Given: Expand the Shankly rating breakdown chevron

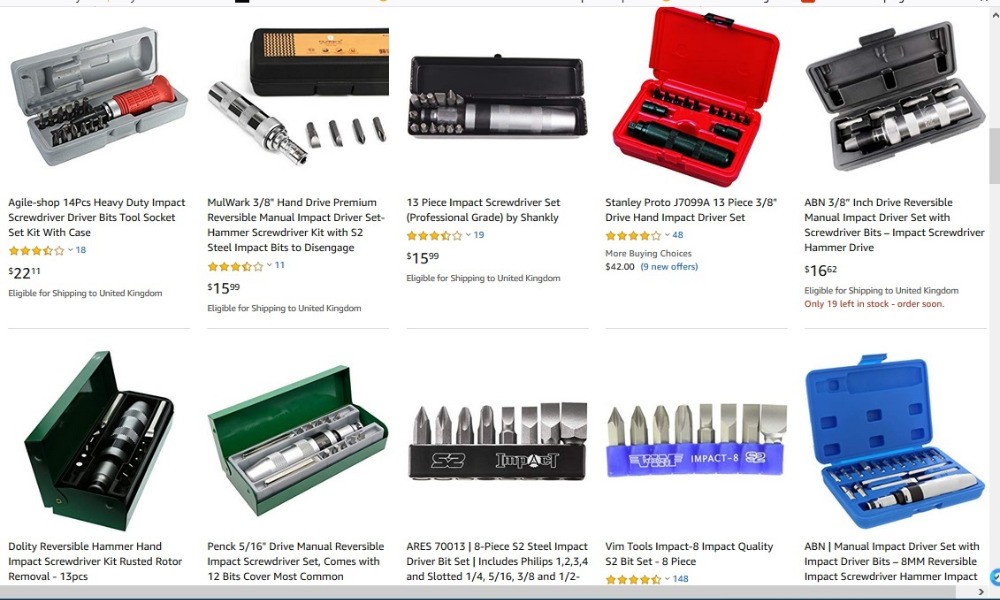Looking at the screenshot, I should click(x=468, y=235).
